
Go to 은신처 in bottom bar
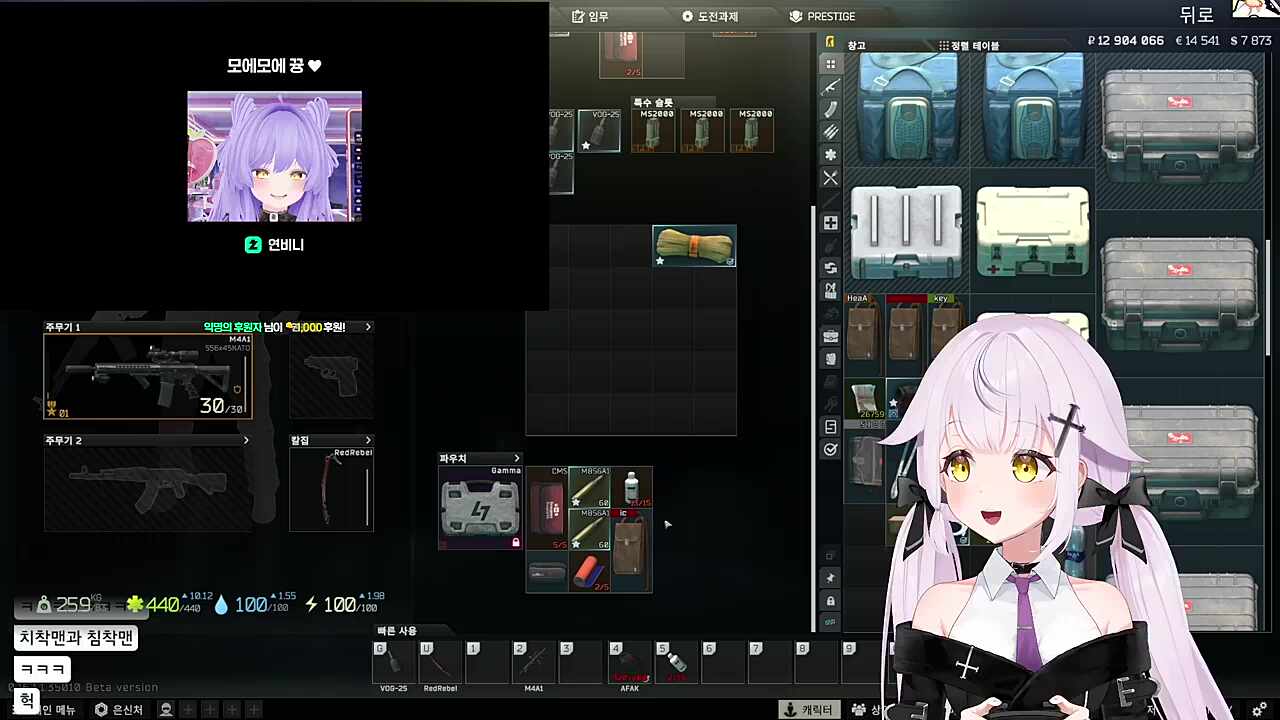[x=118, y=710]
